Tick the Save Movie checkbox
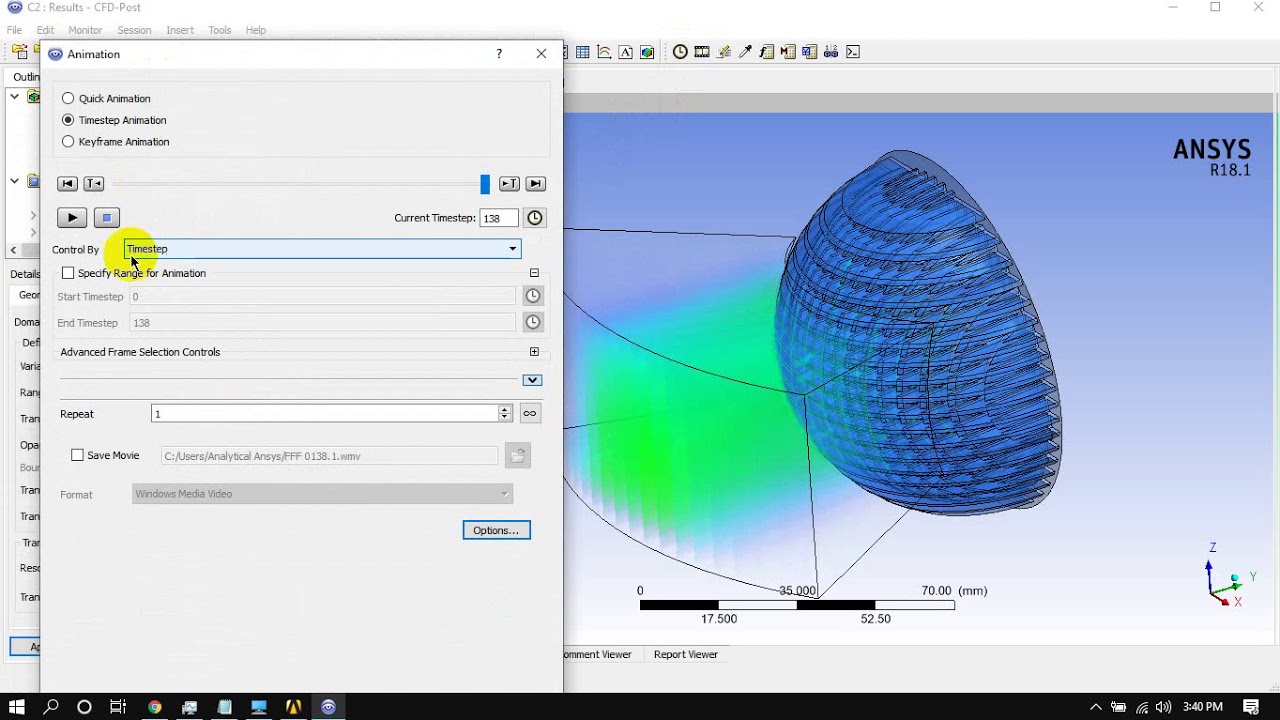1280x720 pixels. [78, 455]
